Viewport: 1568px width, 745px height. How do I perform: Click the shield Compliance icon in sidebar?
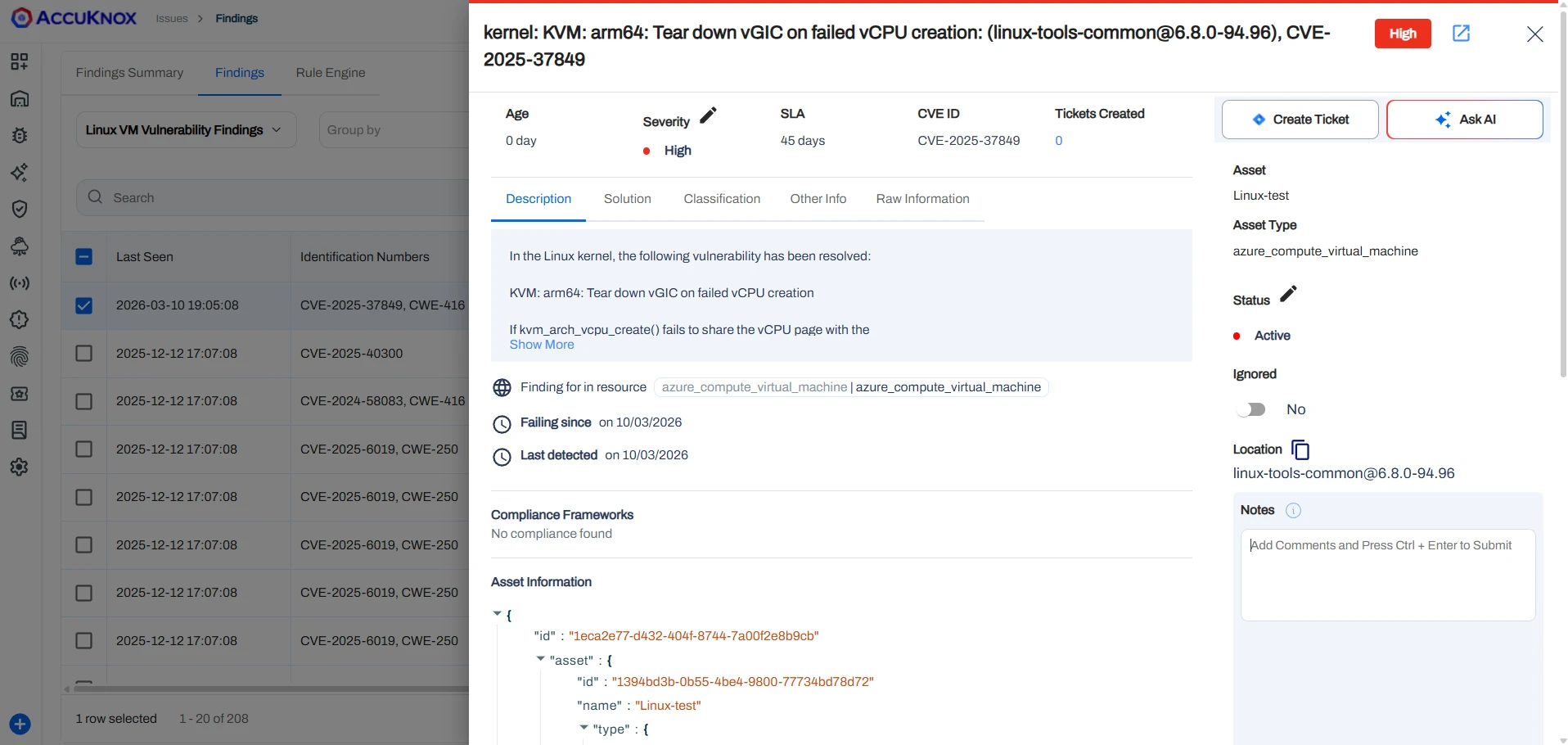tap(20, 210)
